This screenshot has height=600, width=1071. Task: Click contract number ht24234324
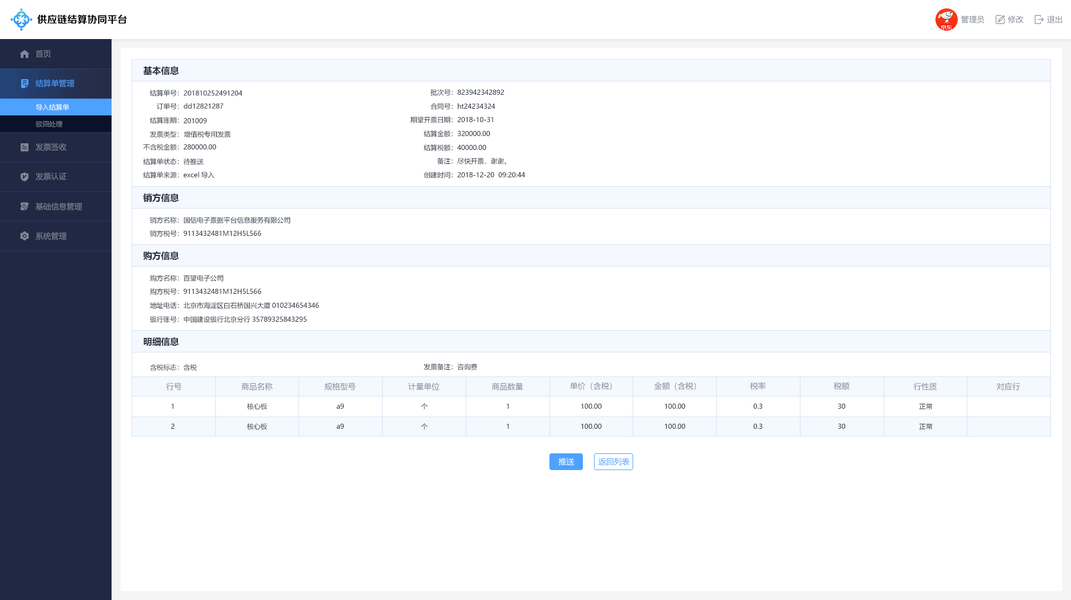click(476, 107)
